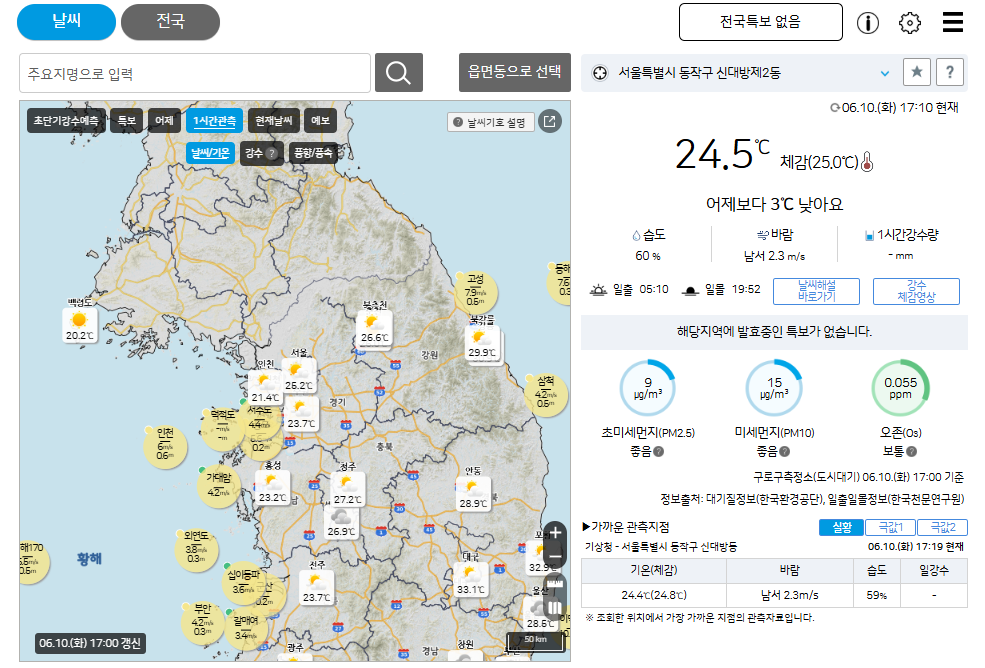This screenshot has width=985, height=668.
Task: Click the 외연도 wind buoy marker
Action: [x=196, y=550]
